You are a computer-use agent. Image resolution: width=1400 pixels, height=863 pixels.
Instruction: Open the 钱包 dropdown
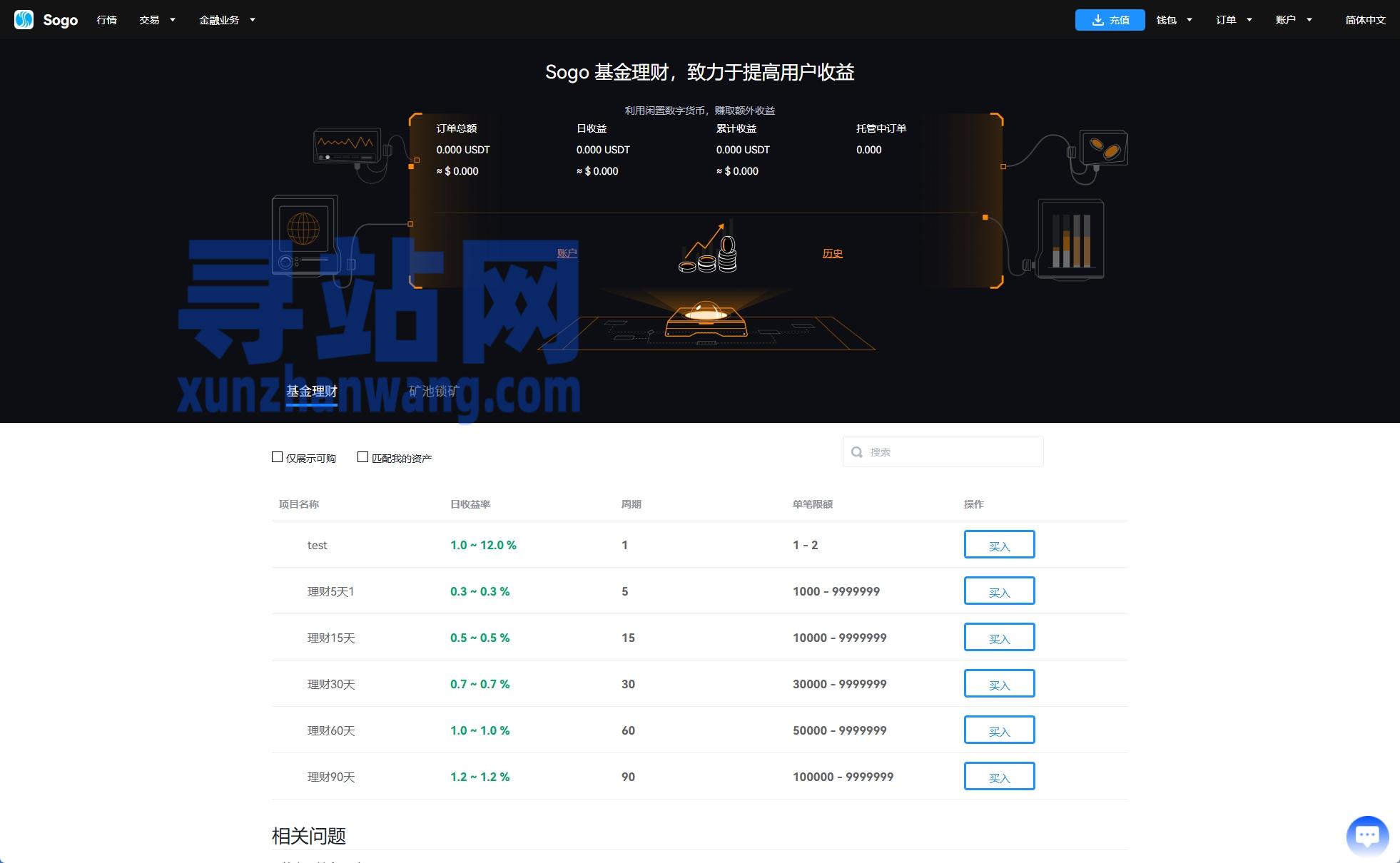pos(1175,20)
